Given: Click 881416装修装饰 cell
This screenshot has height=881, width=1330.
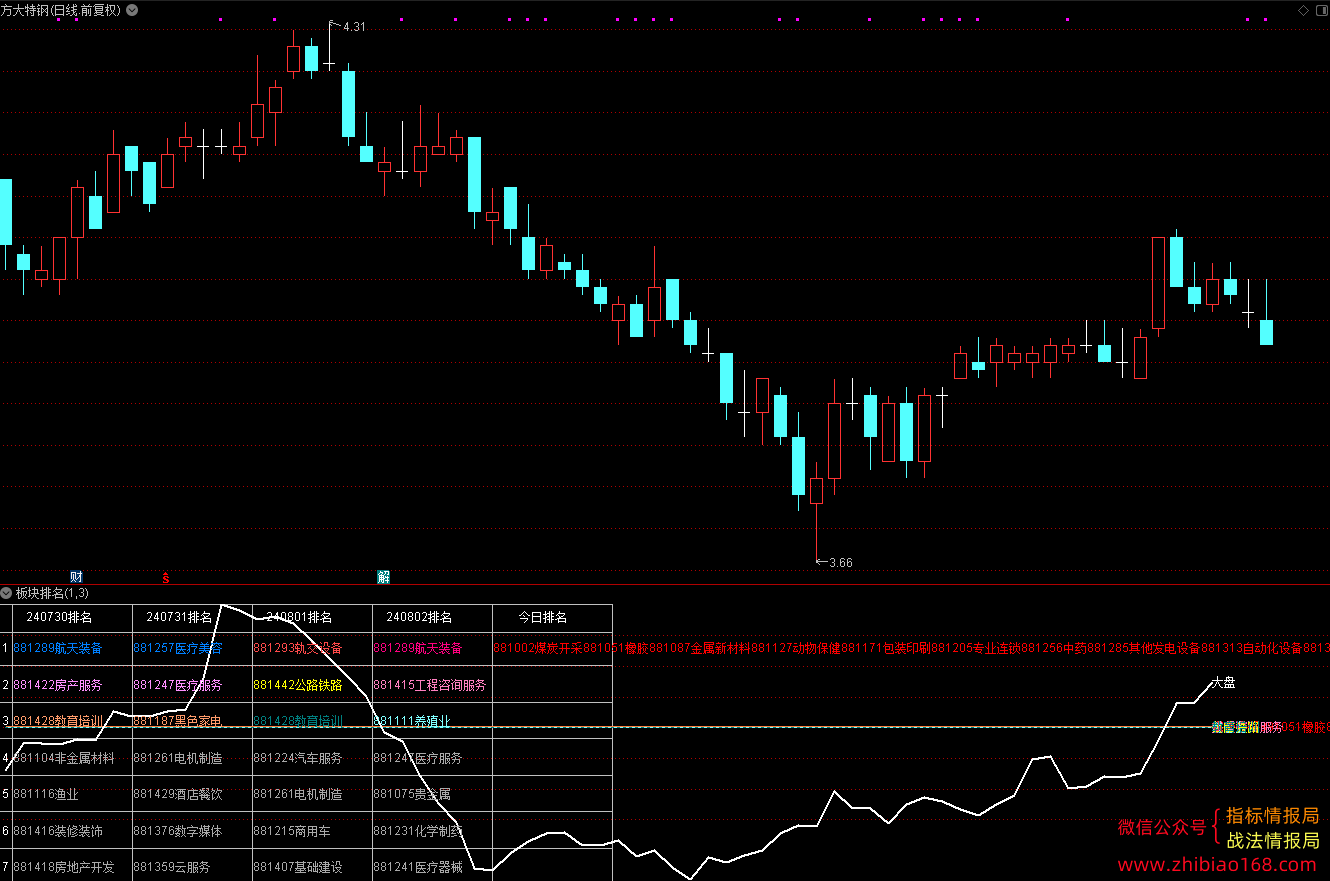Looking at the screenshot, I should pyautogui.click(x=58, y=831).
